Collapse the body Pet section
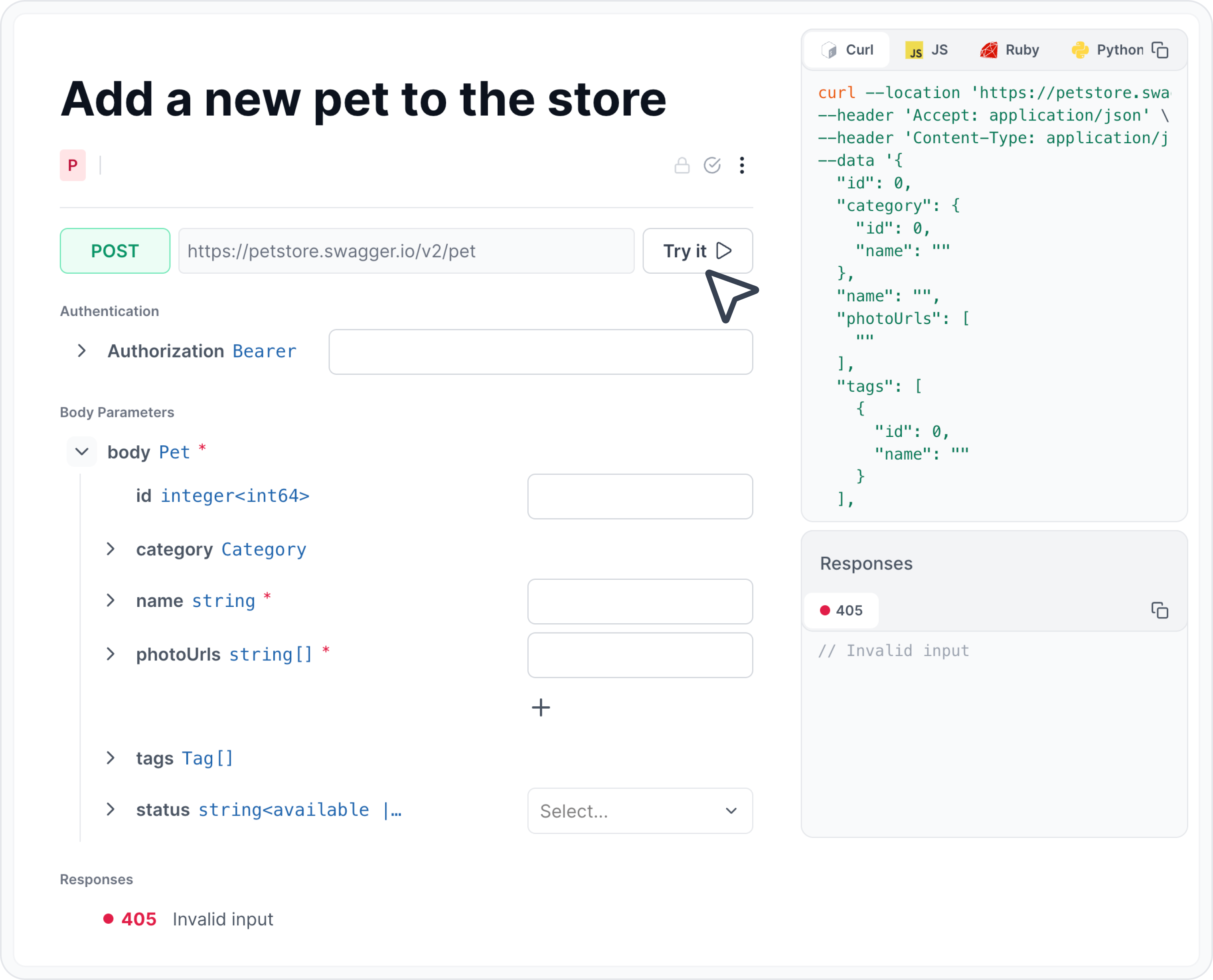Image resolution: width=1213 pixels, height=980 pixels. pyautogui.click(x=81, y=452)
